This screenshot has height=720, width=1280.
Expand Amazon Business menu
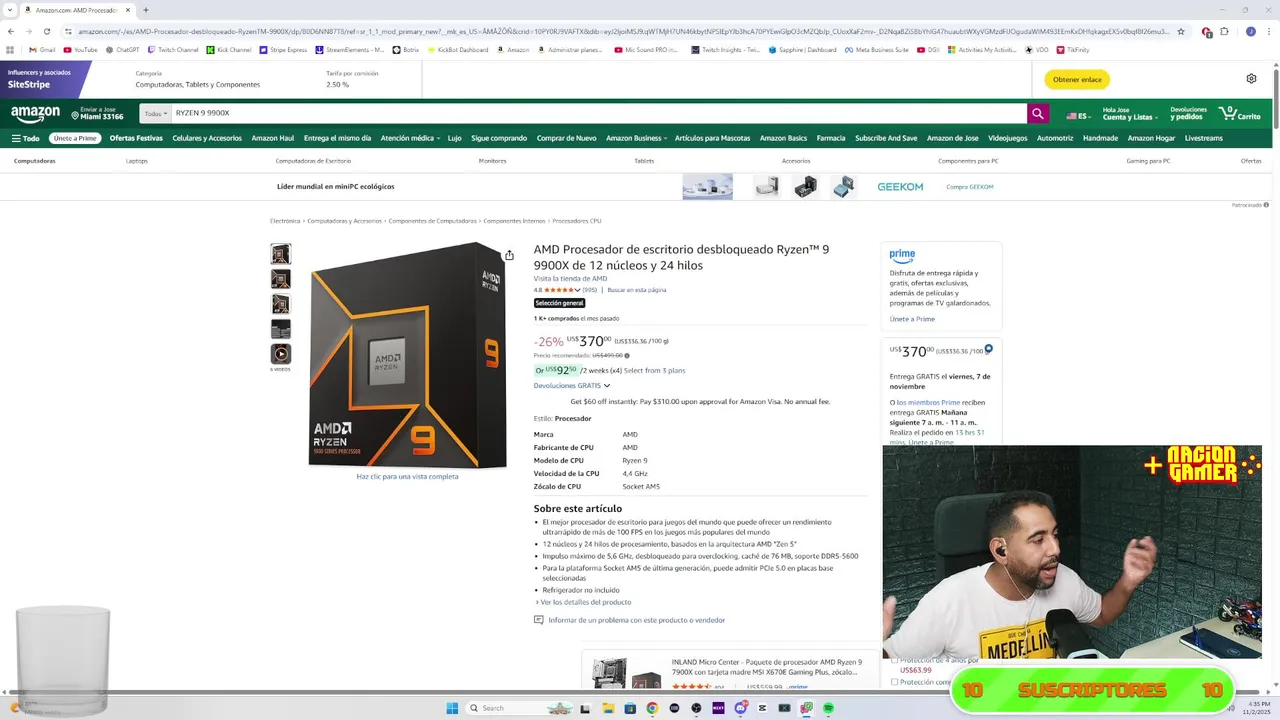[x=635, y=138]
